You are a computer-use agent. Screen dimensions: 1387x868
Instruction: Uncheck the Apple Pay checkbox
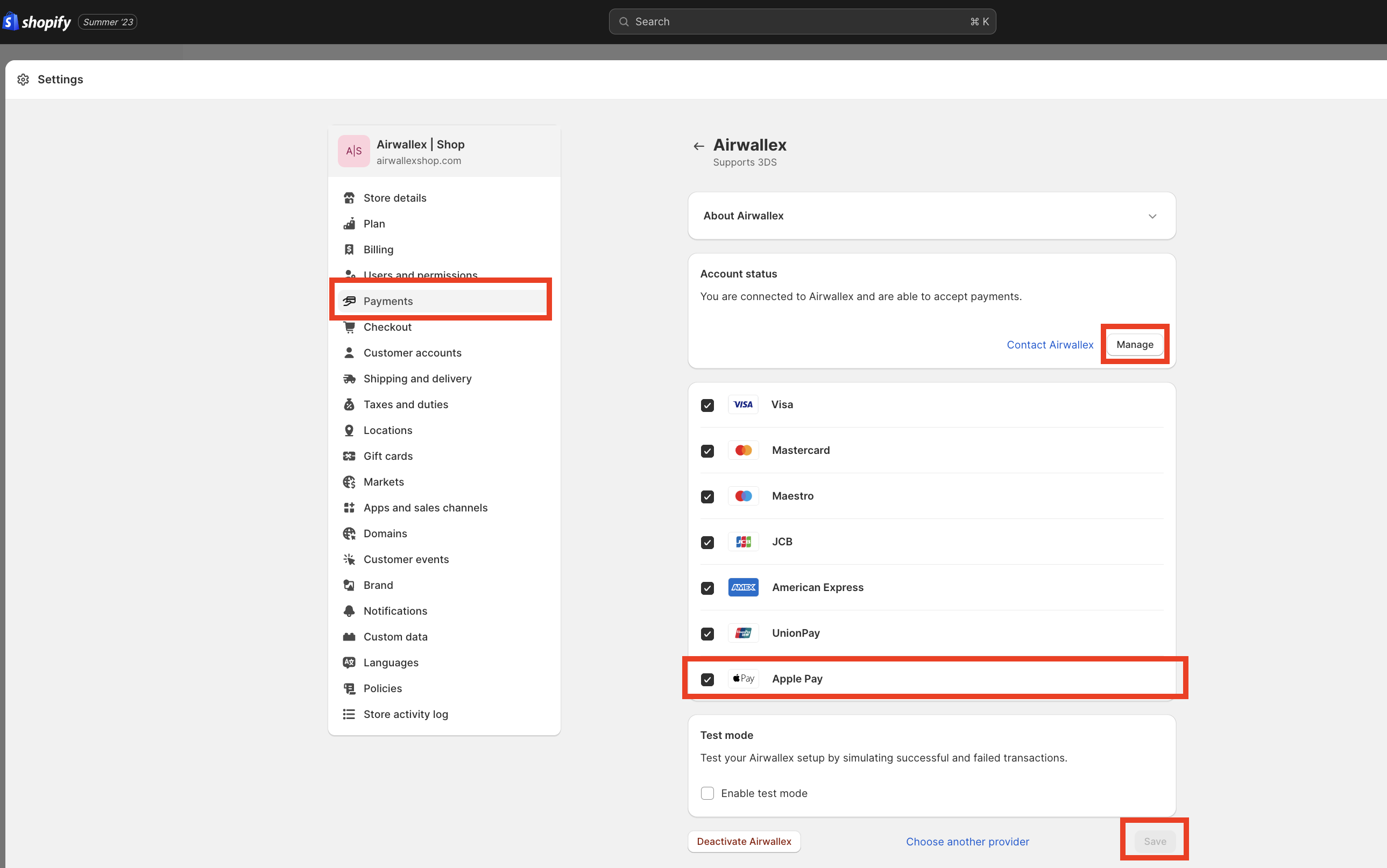[x=707, y=680]
